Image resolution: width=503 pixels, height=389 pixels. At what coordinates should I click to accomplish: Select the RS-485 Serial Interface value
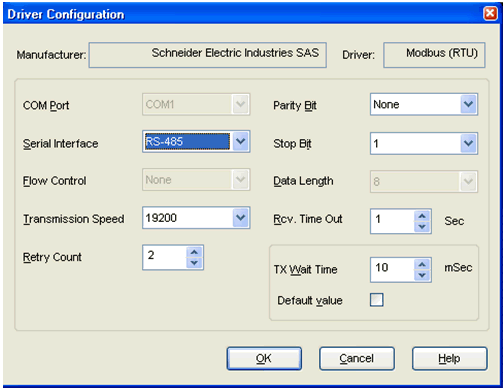tap(187, 142)
